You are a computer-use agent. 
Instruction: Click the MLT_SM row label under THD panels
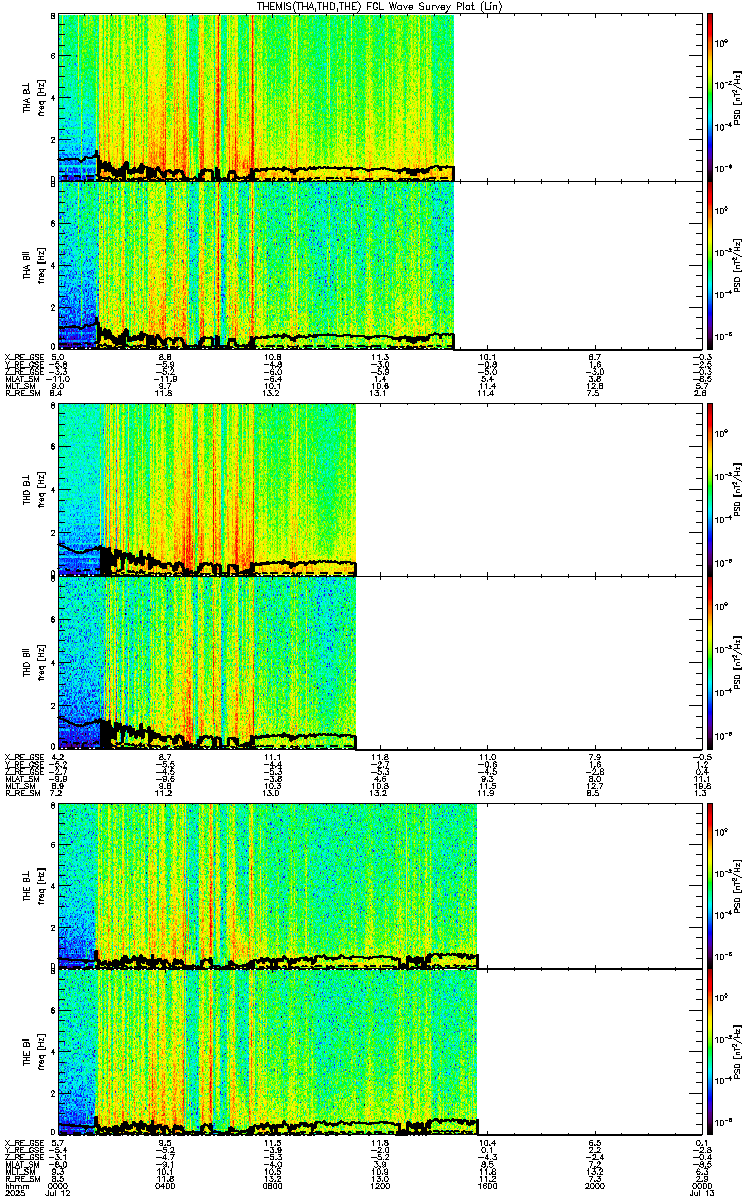(20, 786)
